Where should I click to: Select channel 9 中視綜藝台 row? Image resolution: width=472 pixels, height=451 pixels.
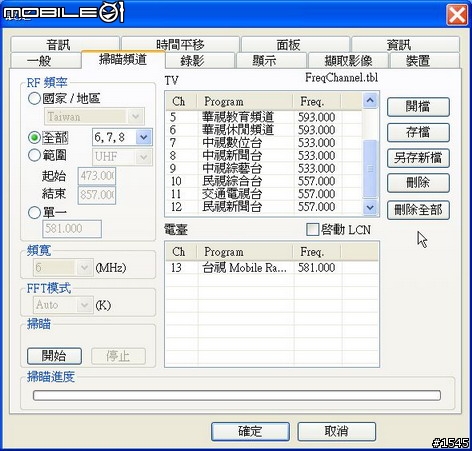pyautogui.click(x=264, y=168)
